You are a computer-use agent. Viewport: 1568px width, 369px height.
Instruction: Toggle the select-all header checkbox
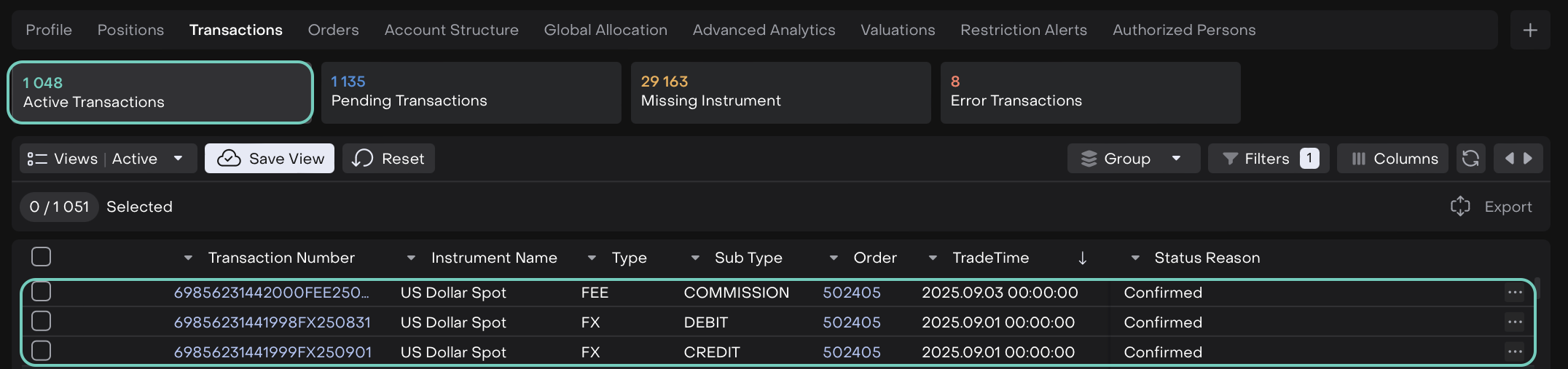(x=42, y=257)
